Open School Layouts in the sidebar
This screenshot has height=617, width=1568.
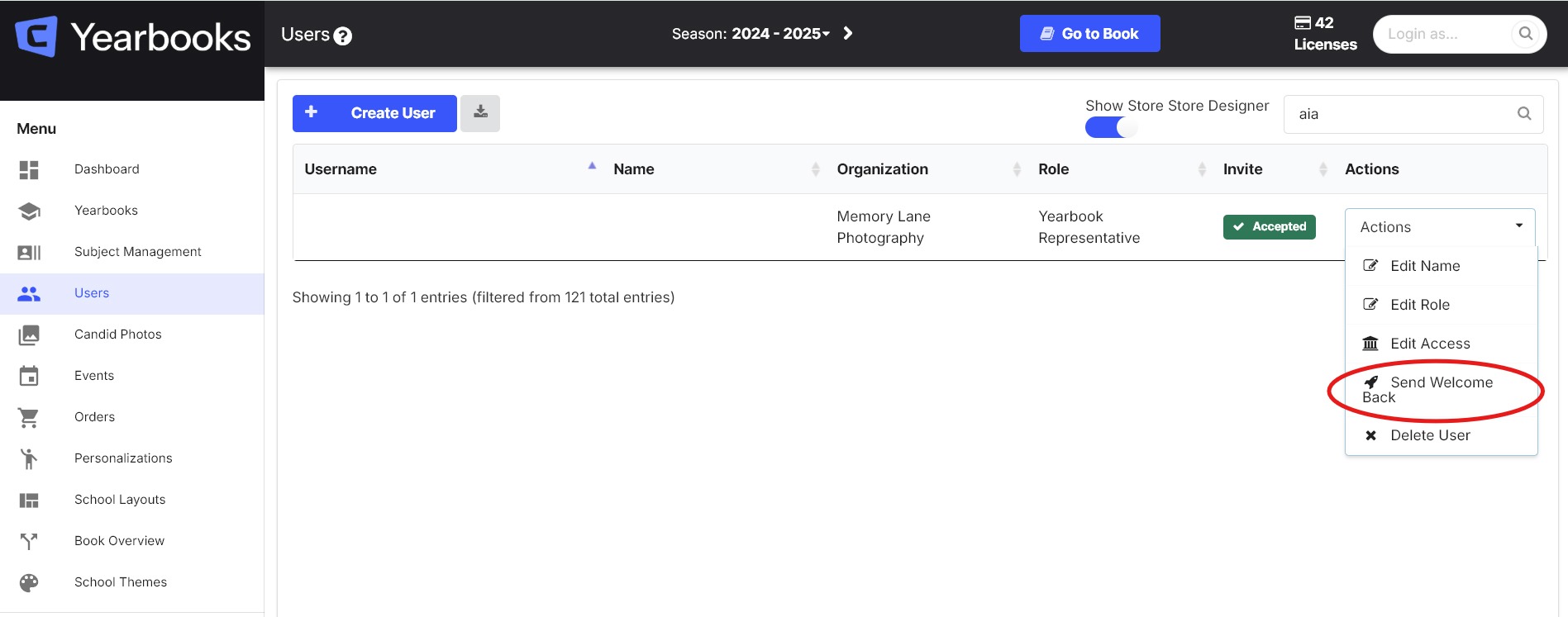click(x=132, y=500)
